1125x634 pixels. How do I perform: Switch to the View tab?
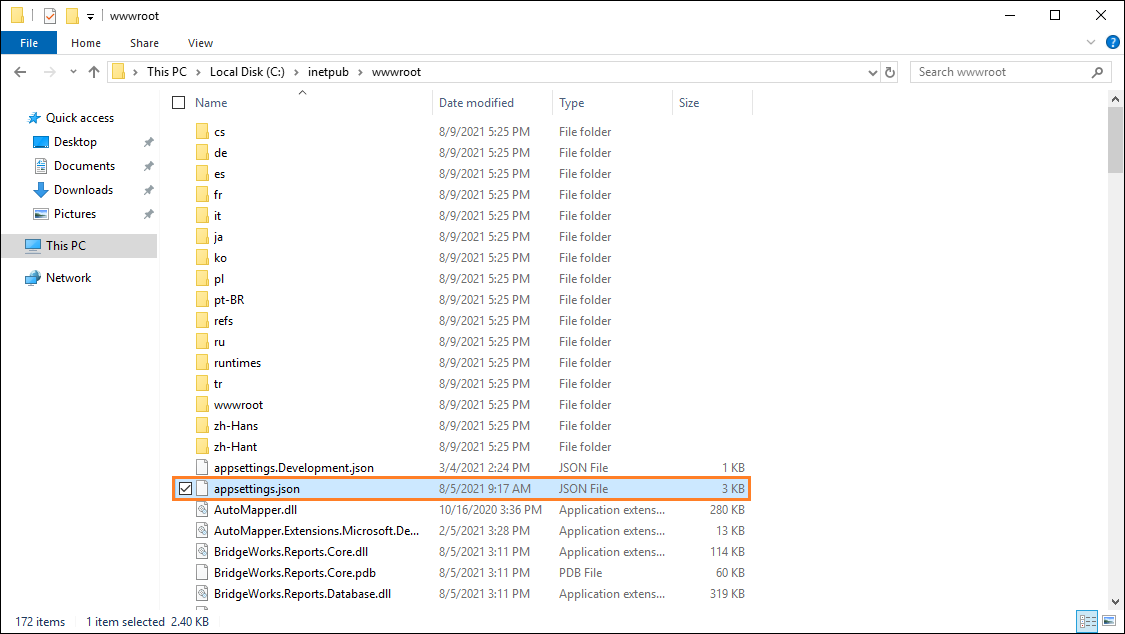tap(200, 43)
